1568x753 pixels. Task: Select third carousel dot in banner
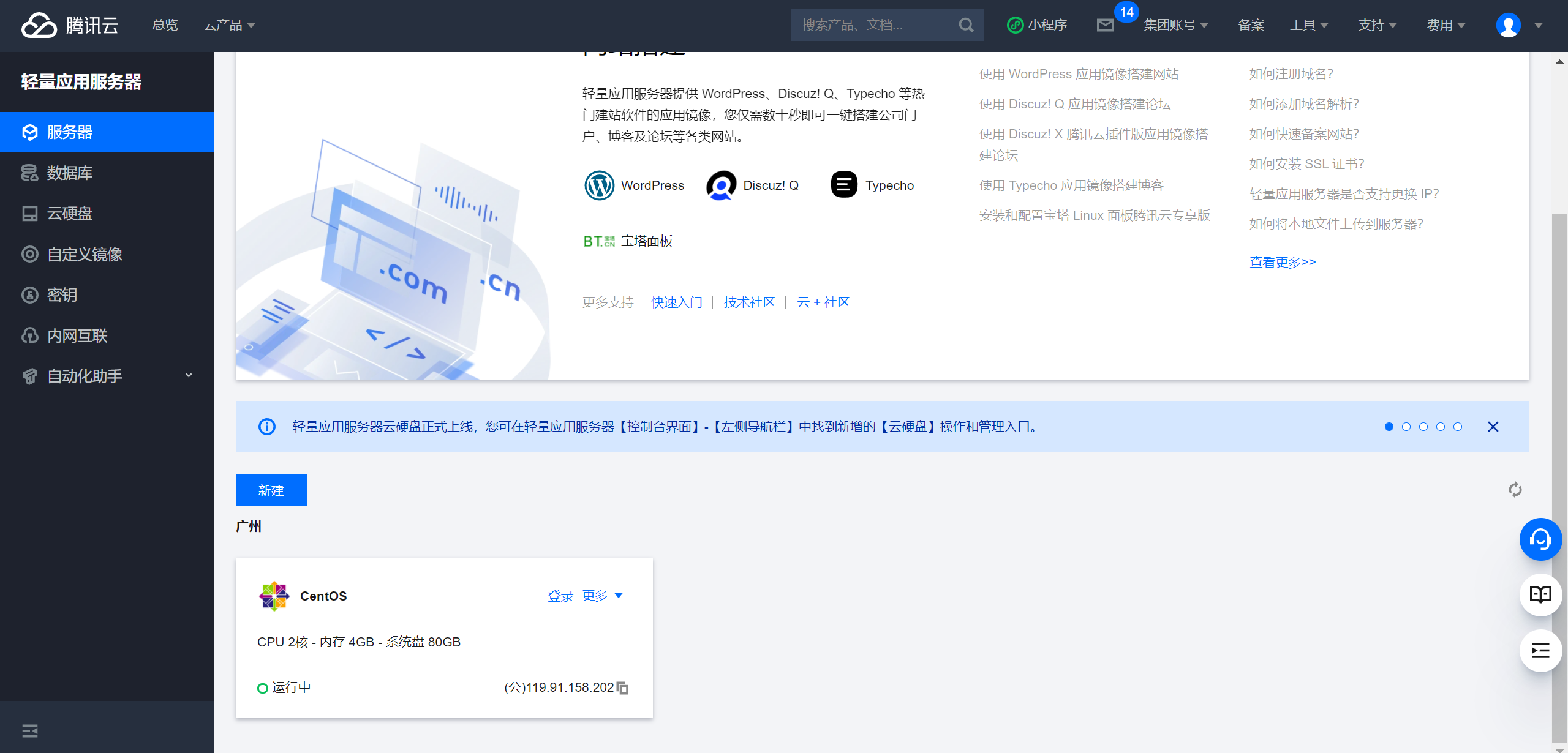pos(1423,427)
